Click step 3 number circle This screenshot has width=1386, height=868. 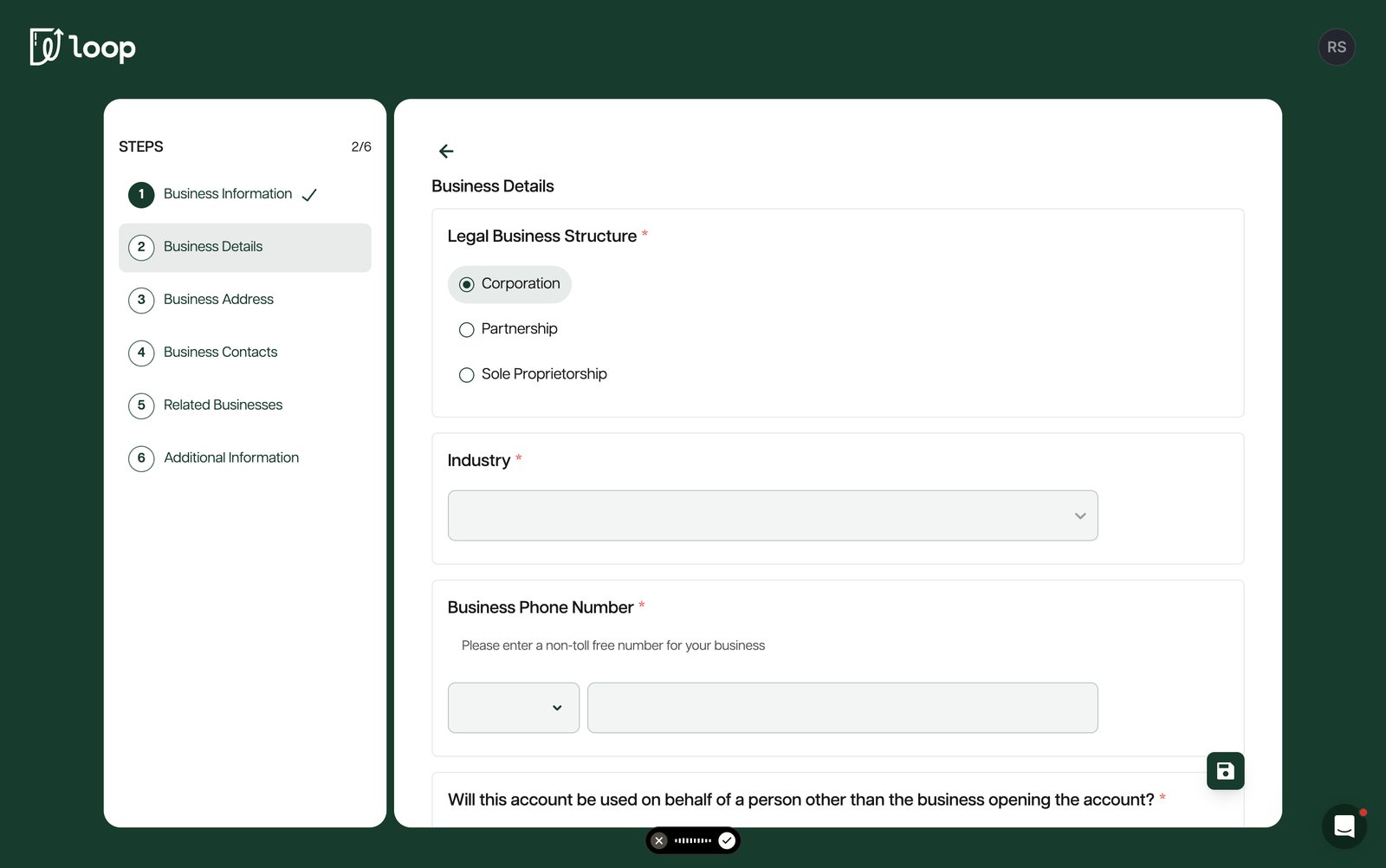coord(141,300)
